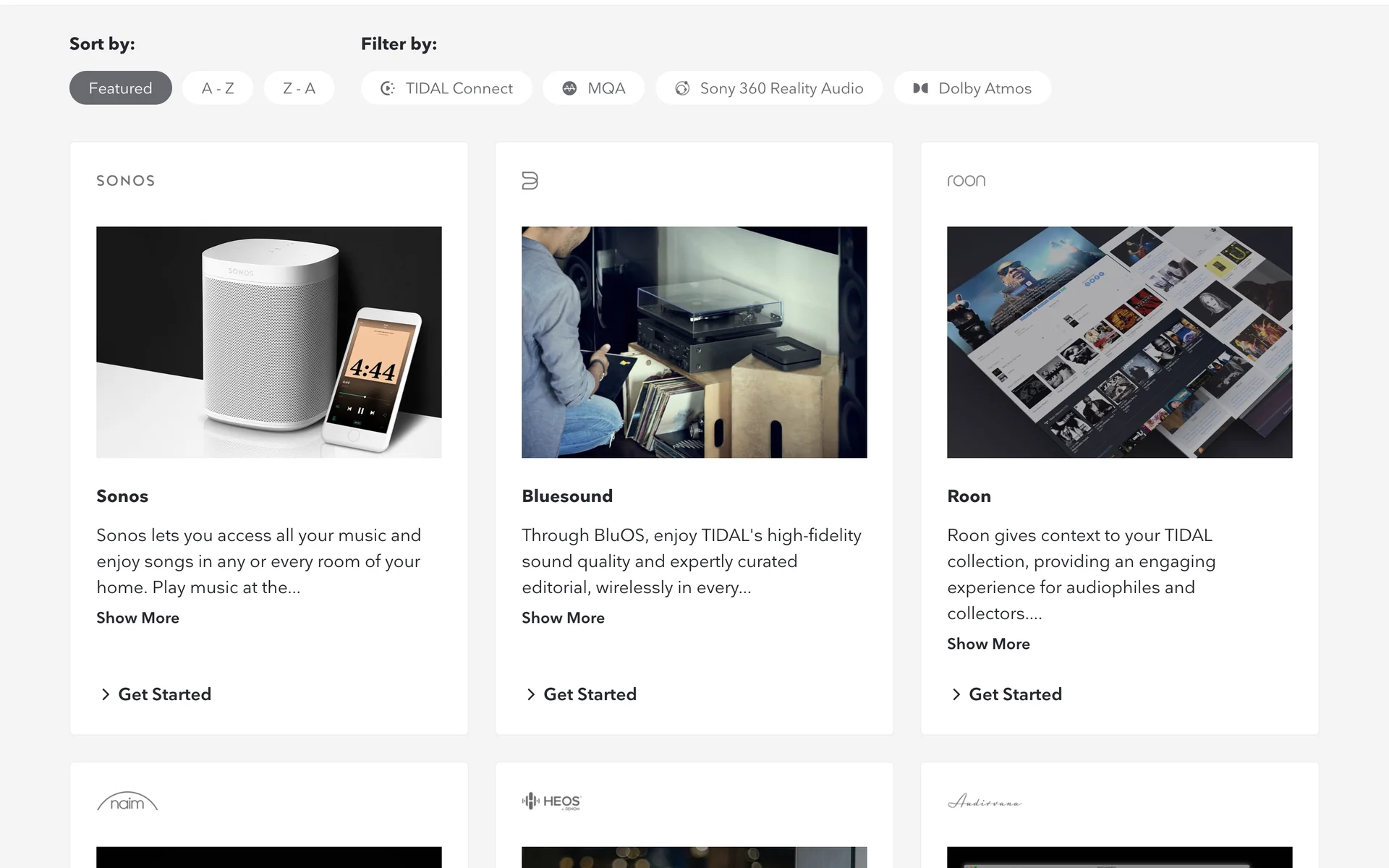Click the Naim logo icon
This screenshot has width=1389, height=868.
pyautogui.click(x=127, y=801)
